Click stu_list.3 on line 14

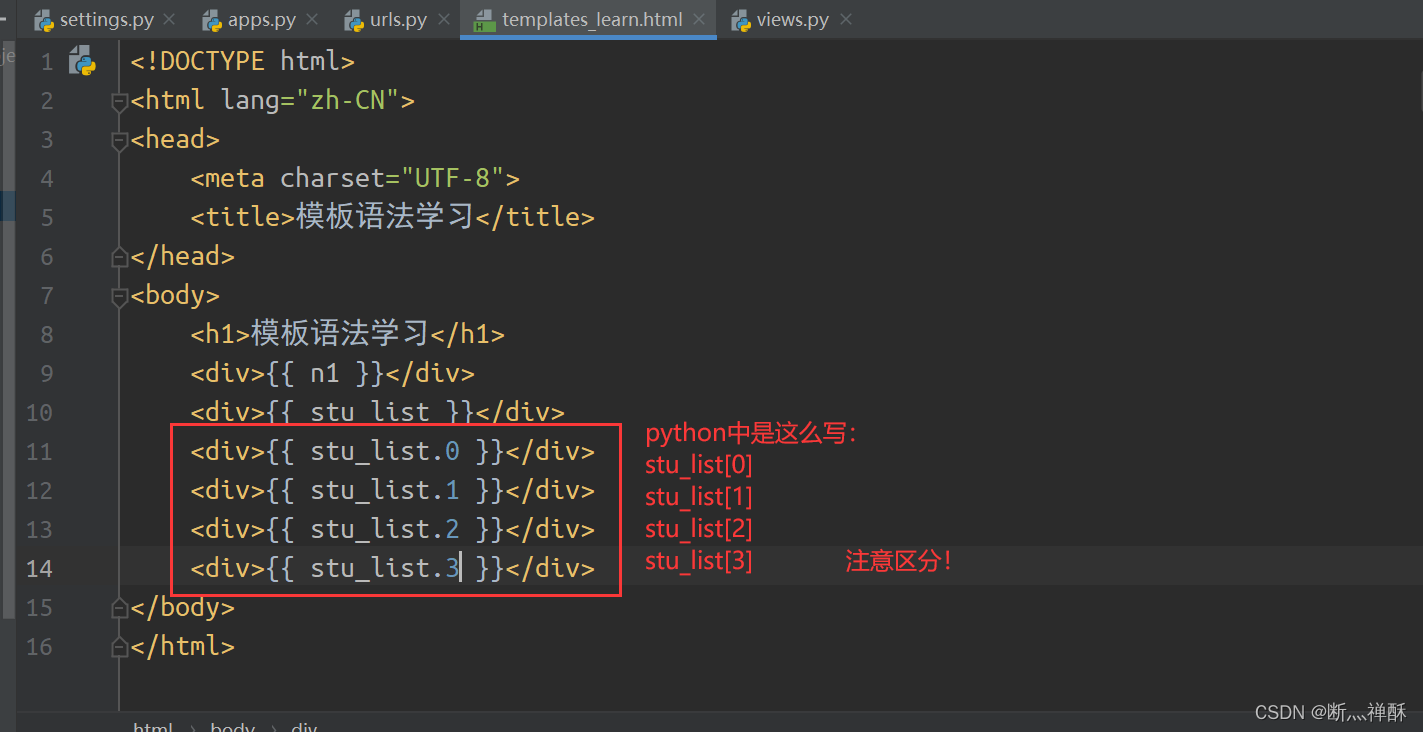click(x=385, y=569)
